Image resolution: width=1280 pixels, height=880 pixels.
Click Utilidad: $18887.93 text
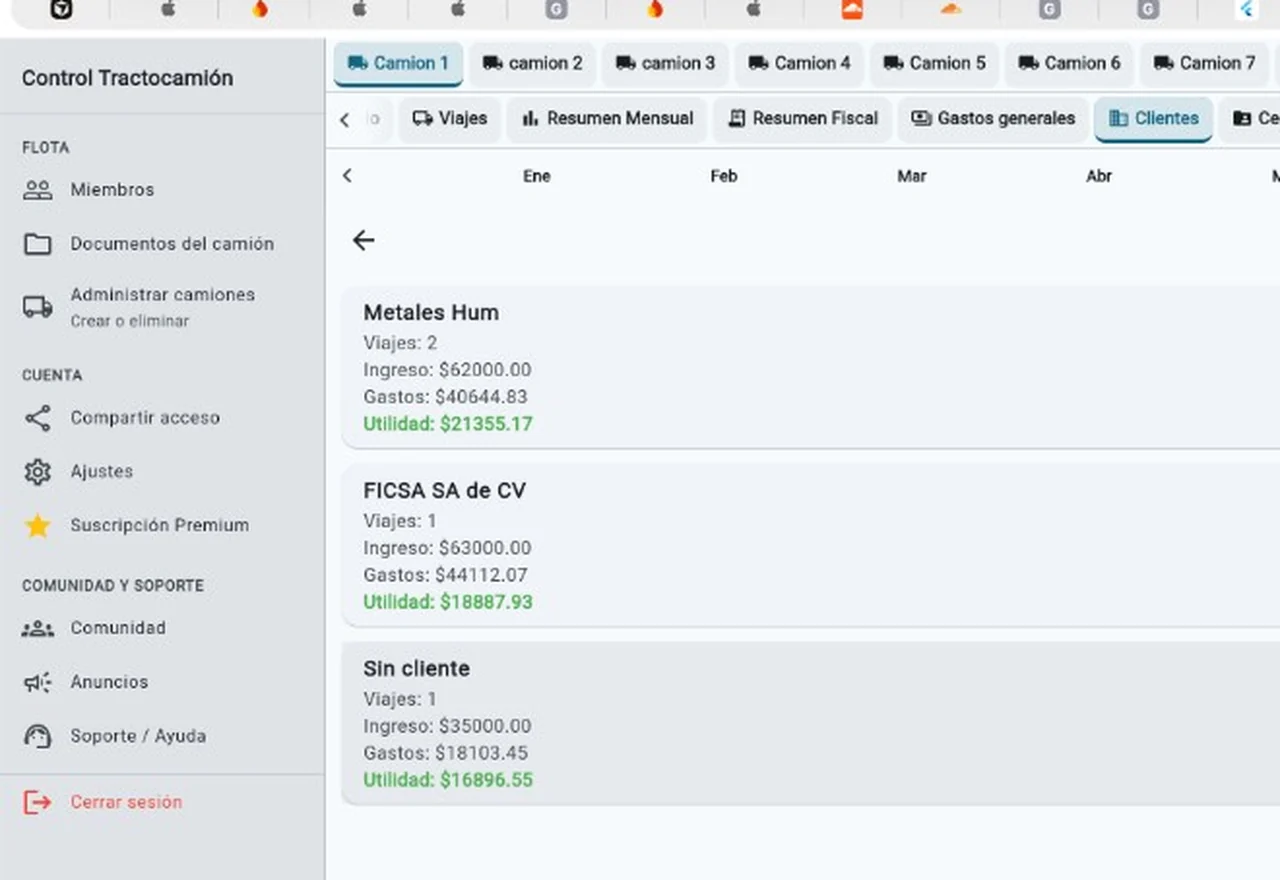click(448, 602)
